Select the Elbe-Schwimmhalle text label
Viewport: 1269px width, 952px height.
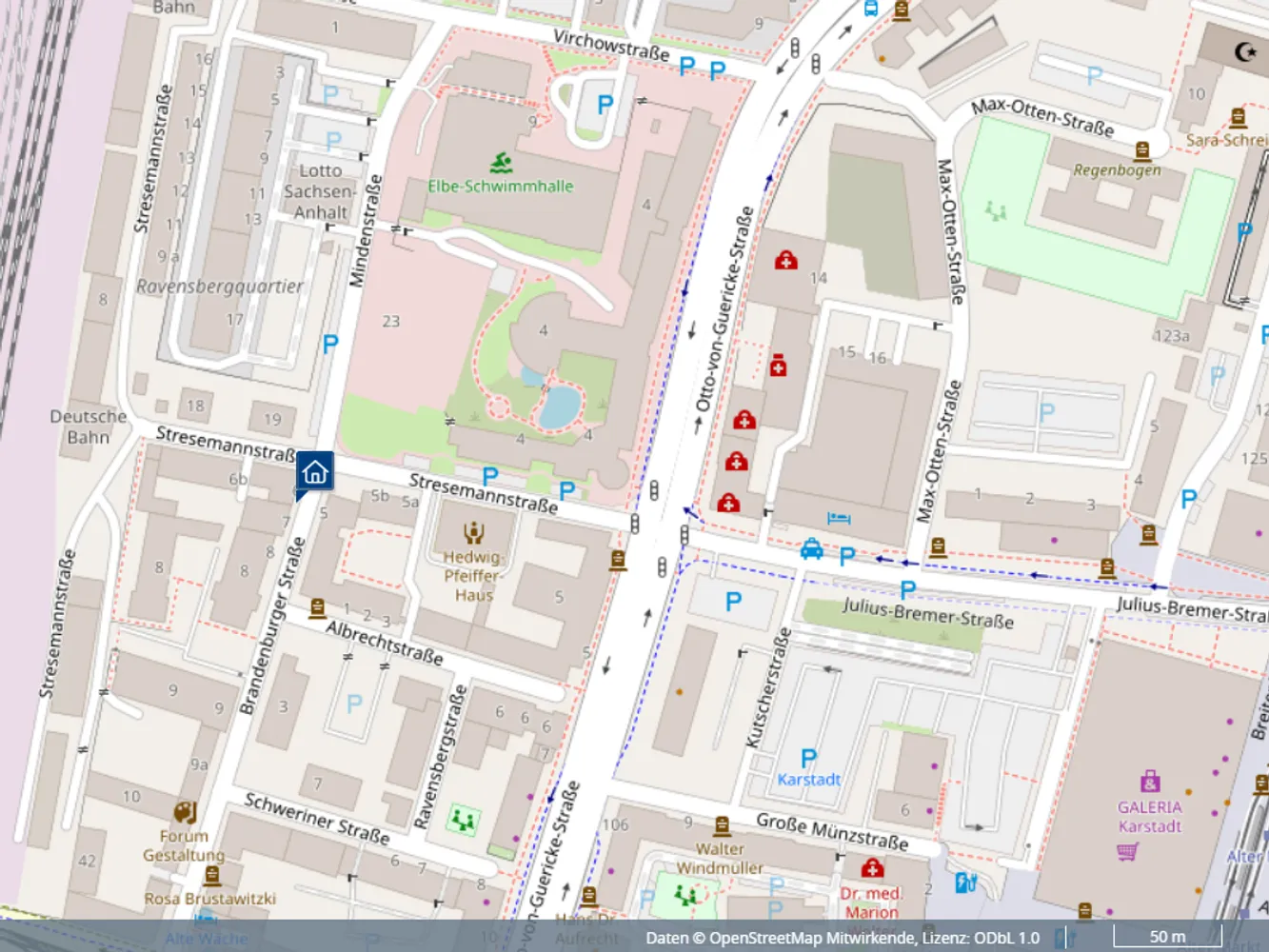[x=501, y=186]
